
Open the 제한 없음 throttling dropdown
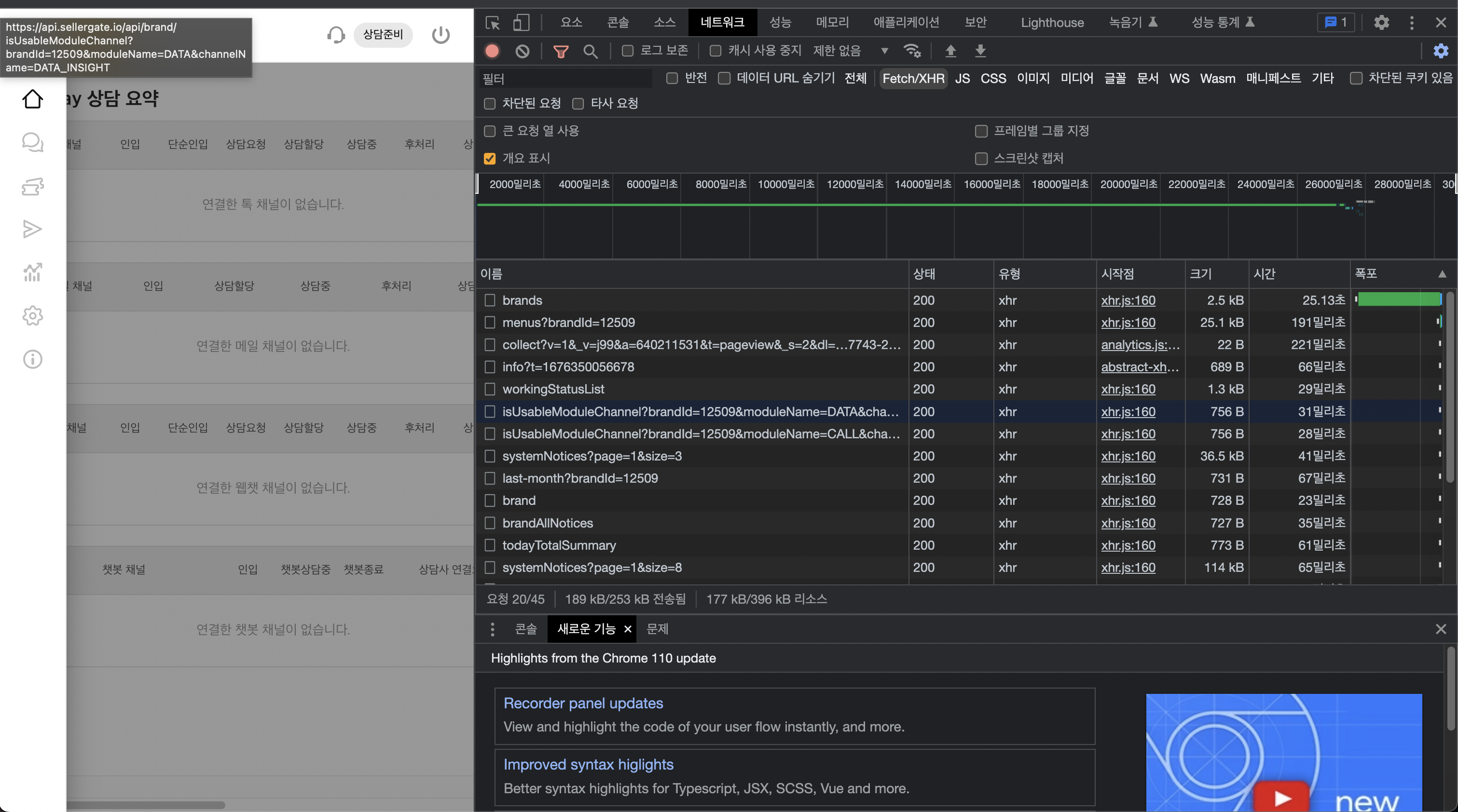tap(851, 51)
